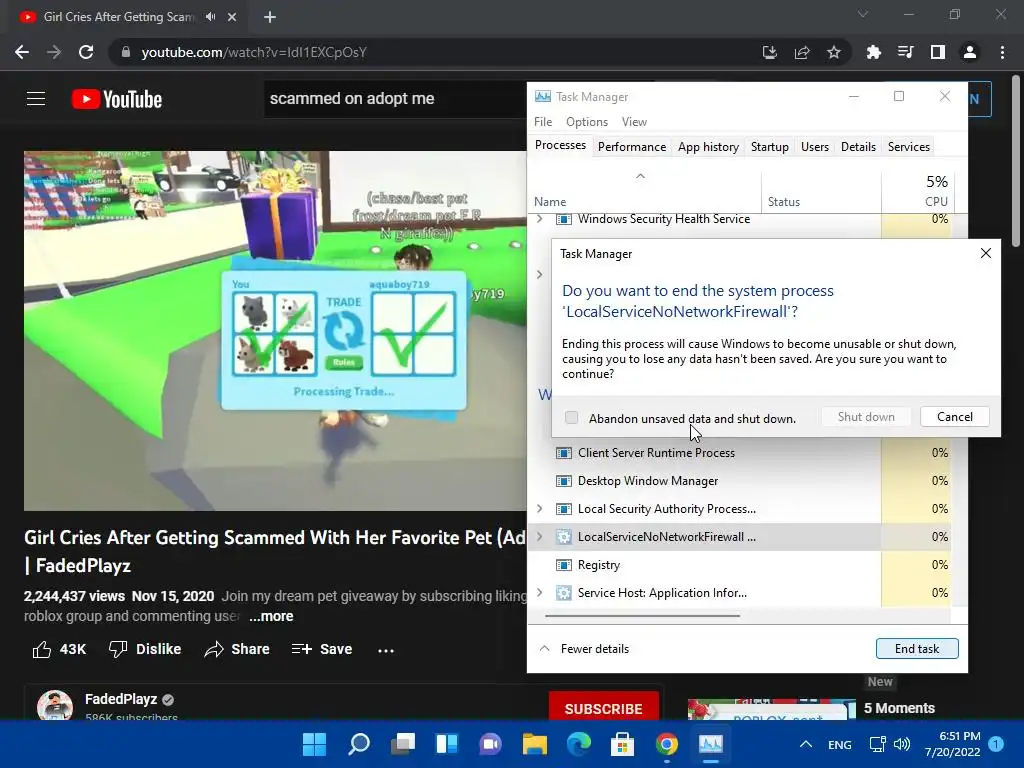1024x768 pixels.
Task: Save the video to a playlist
Action: (x=321, y=649)
